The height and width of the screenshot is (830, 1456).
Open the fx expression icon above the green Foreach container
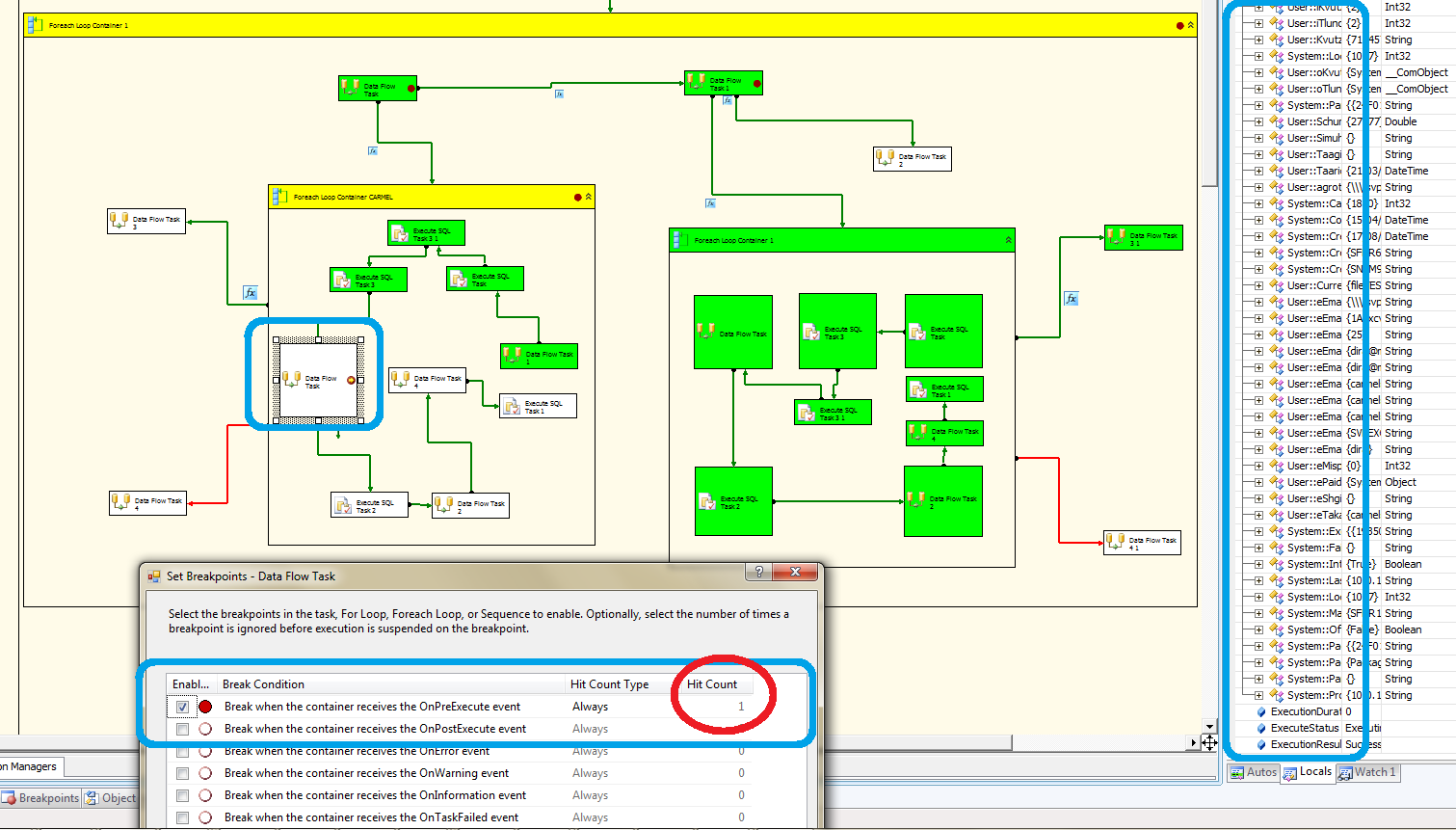click(x=710, y=203)
